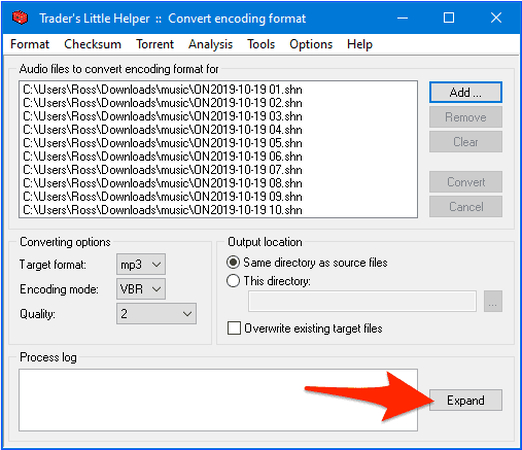Open the Tools menu
This screenshot has width=522, height=450.
coord(261,44)
